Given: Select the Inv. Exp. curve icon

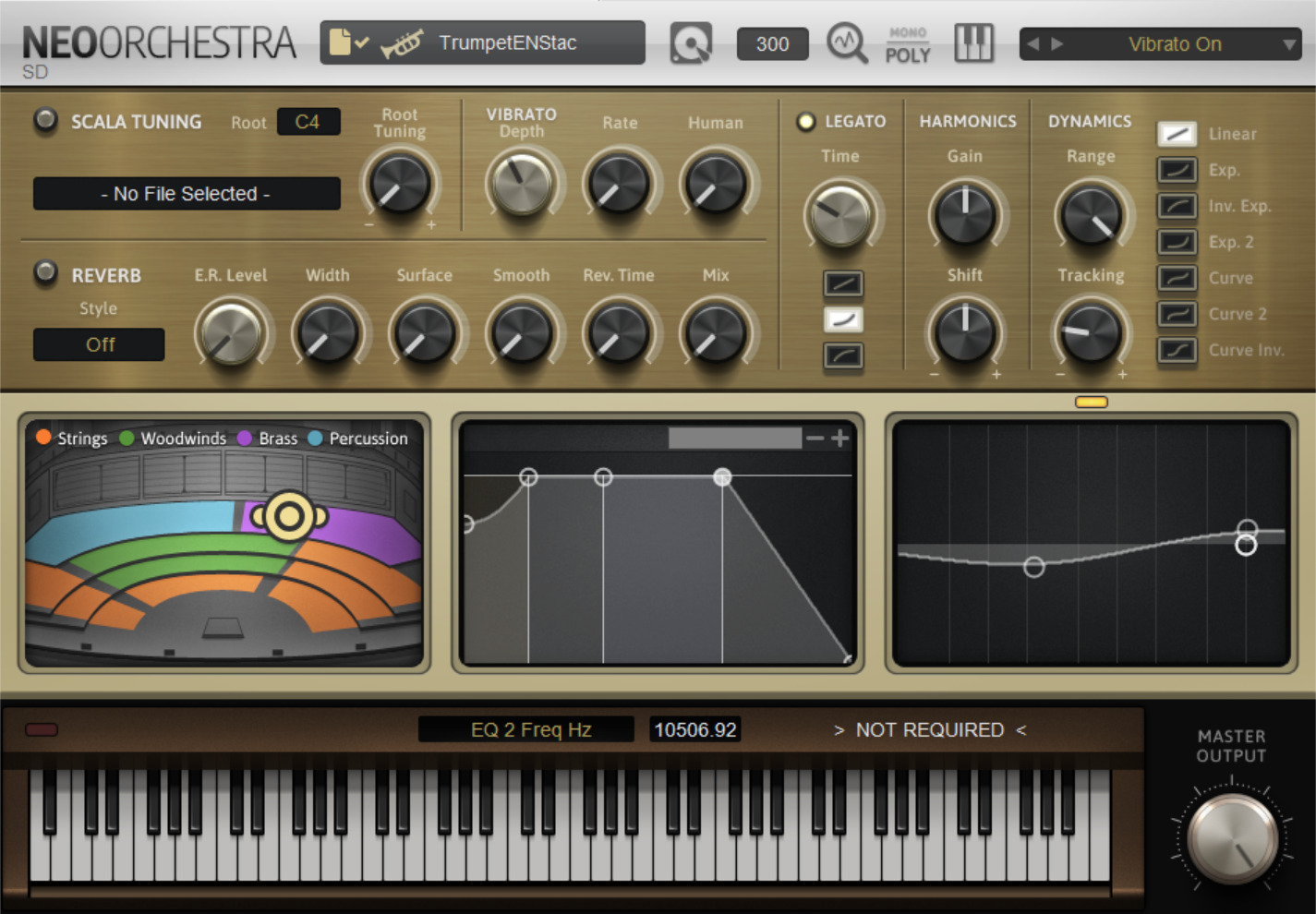Looking at the screenshot, I should (x=1177, y=206).
